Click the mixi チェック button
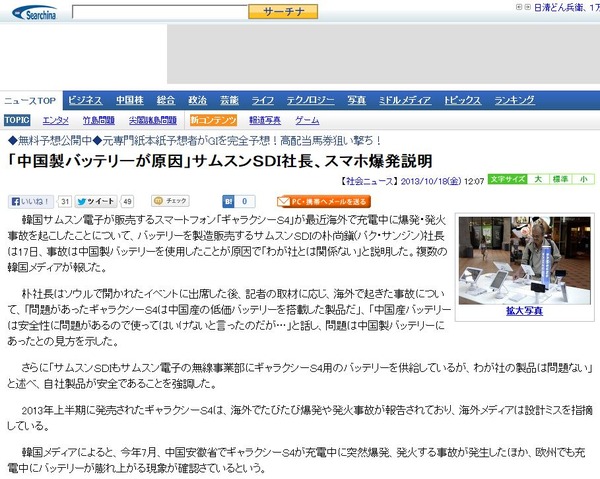 [171, 201]
